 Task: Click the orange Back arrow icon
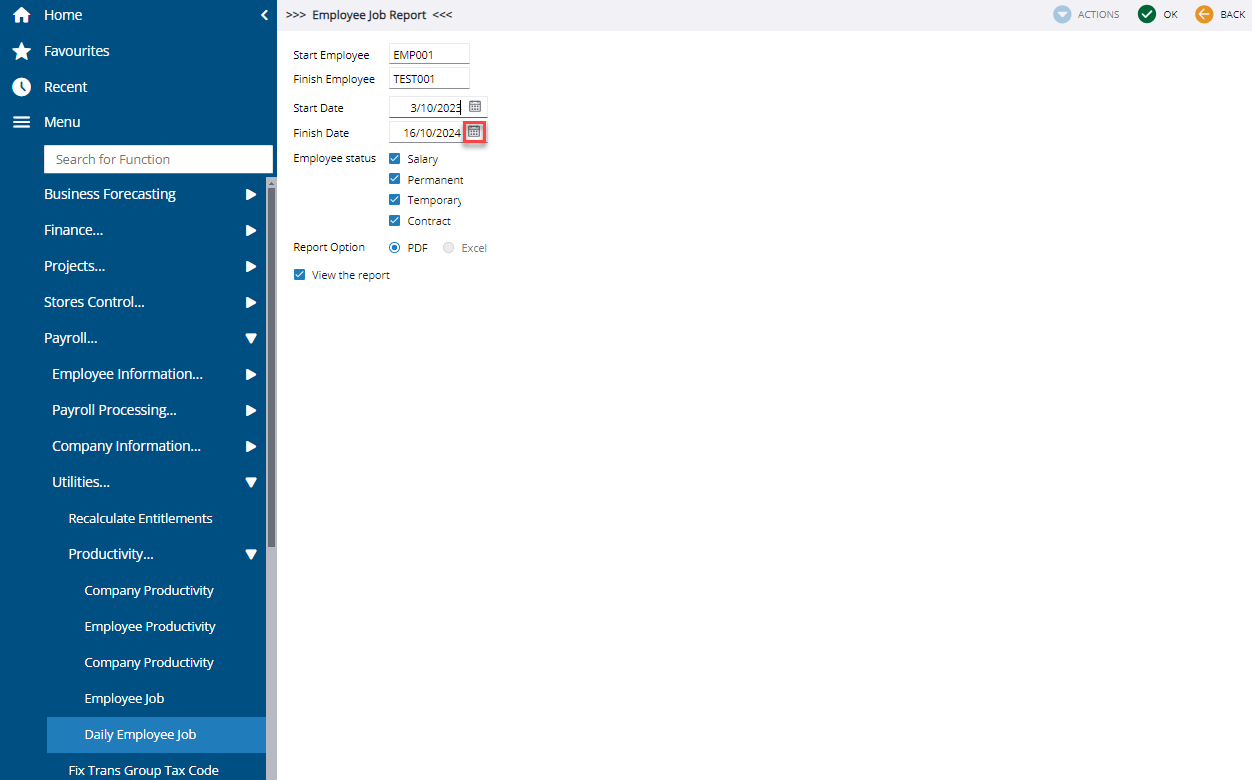pos(1204,14)
